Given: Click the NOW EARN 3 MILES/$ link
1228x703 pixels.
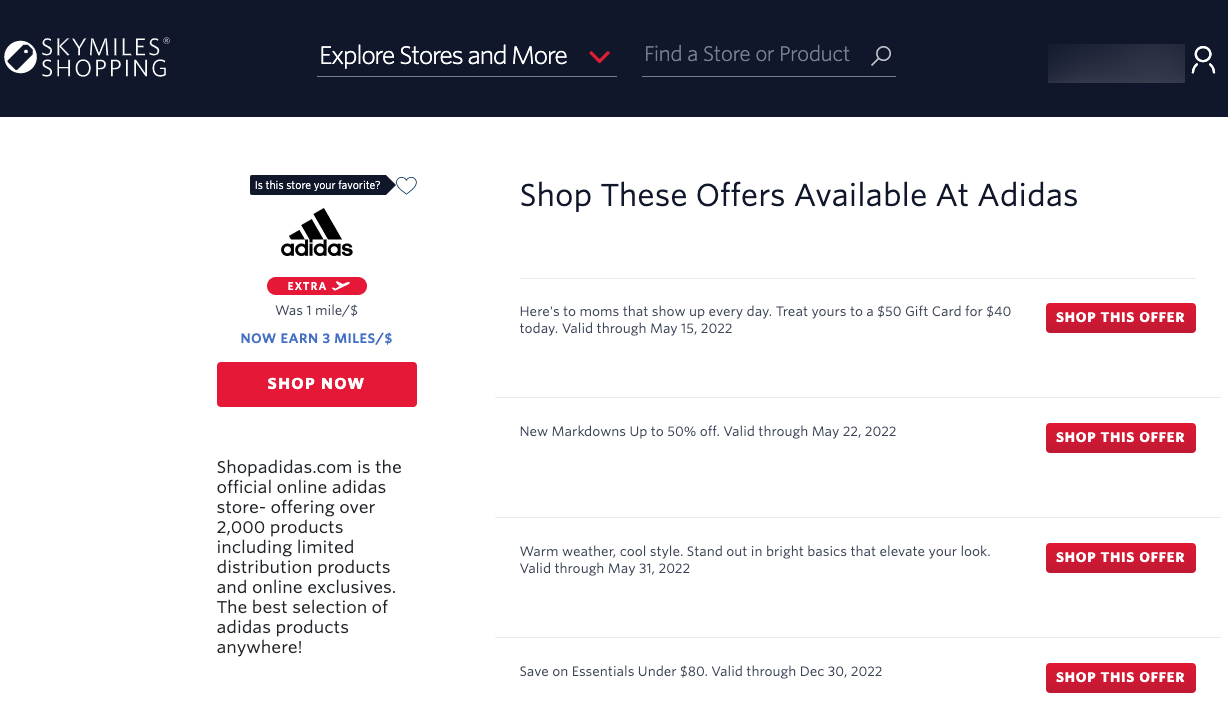Looking at the screenshot, I should point(317,339).
